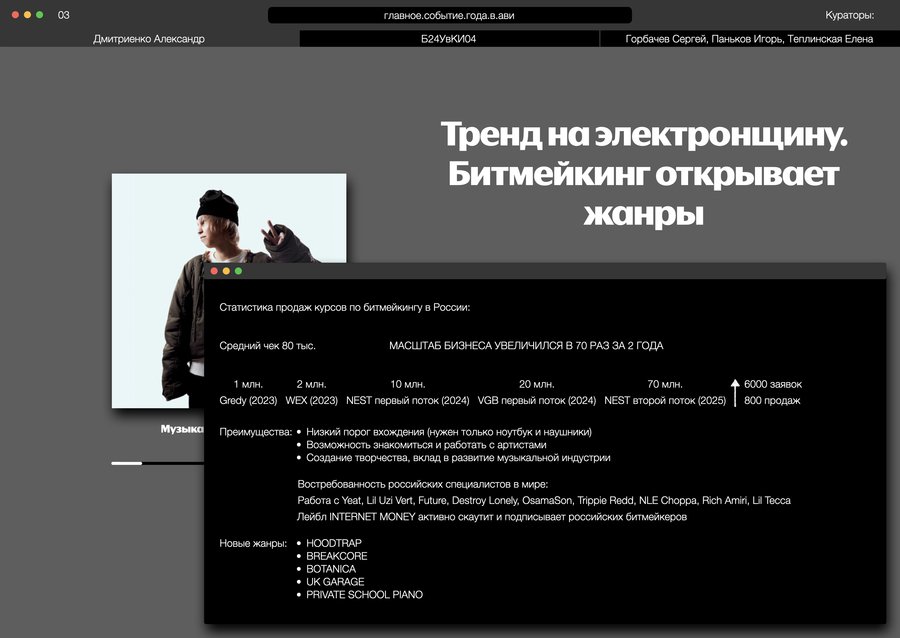Click Востребованность российских специалистов в мире line
Viewport: 900px width, 638px height.
coord(422,484)
